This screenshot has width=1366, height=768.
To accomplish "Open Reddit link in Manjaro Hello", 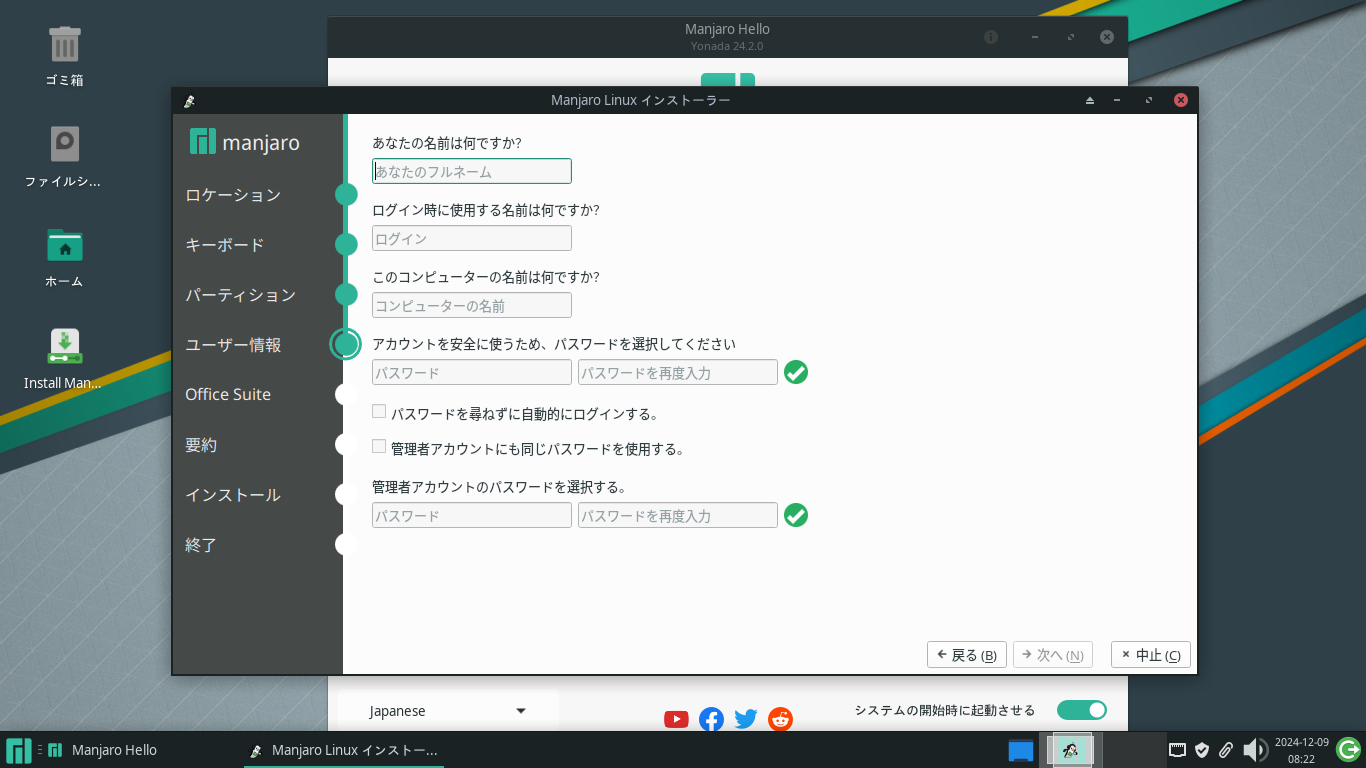I will pos(780,719).
